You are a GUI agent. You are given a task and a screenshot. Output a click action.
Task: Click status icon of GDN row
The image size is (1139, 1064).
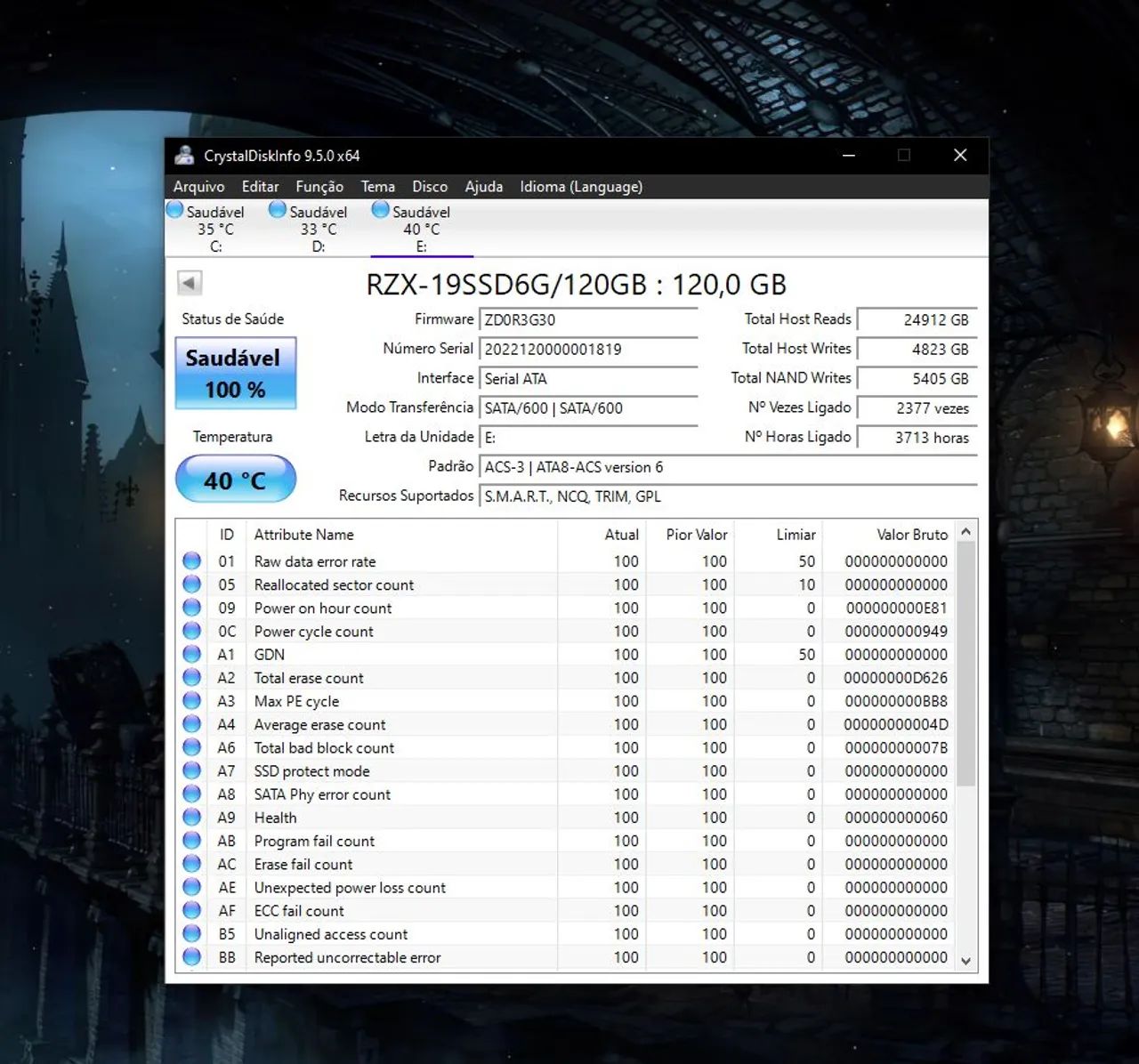[191, 654]
